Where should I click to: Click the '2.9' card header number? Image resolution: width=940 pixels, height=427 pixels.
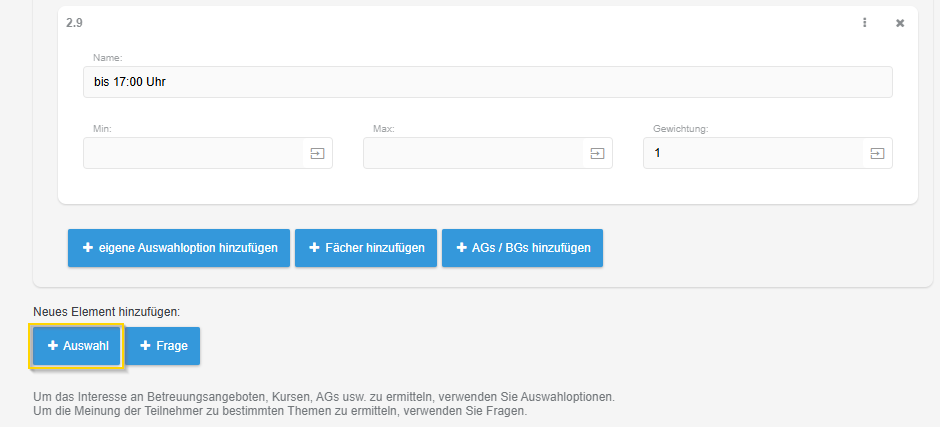pyautogui.click(x=74, y=22)
